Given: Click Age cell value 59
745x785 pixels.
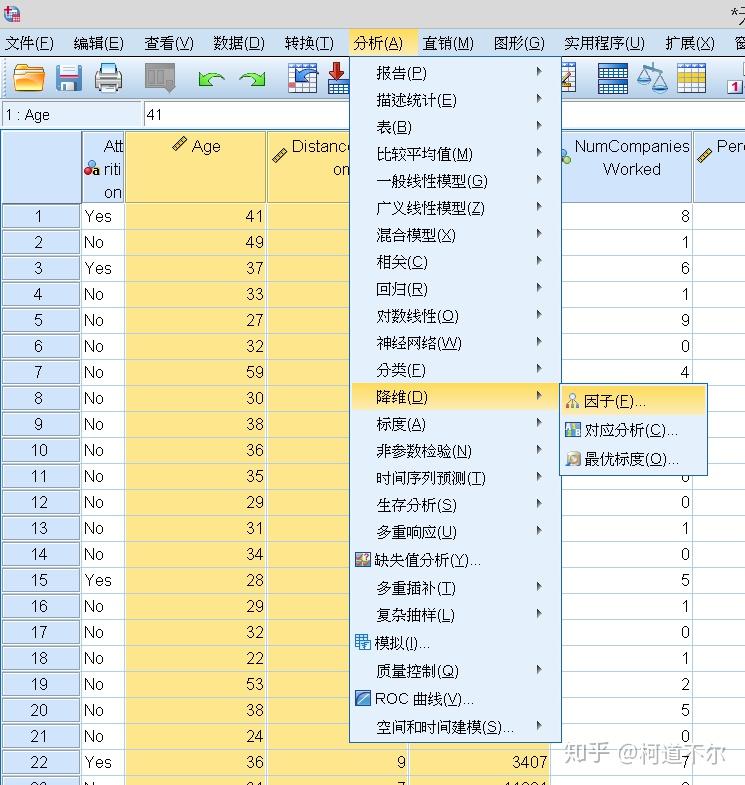Looking at the screenshot, I should coord(195,372).
